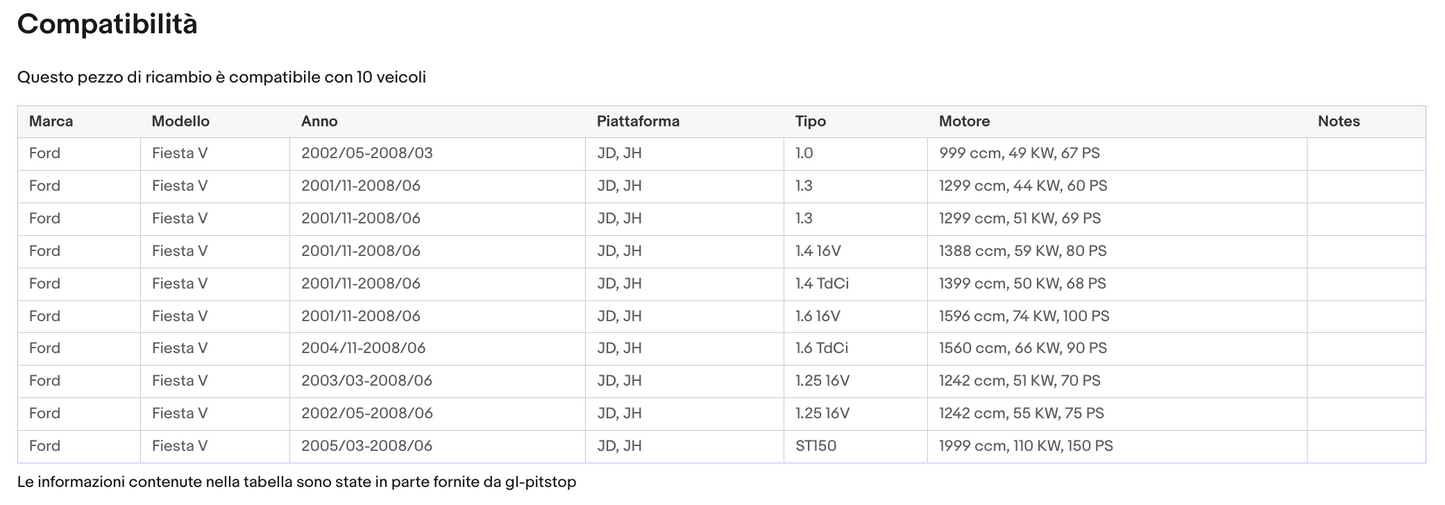Click the Marca column header
This screenshot has height=505, width=1445.
click(51, 121)
